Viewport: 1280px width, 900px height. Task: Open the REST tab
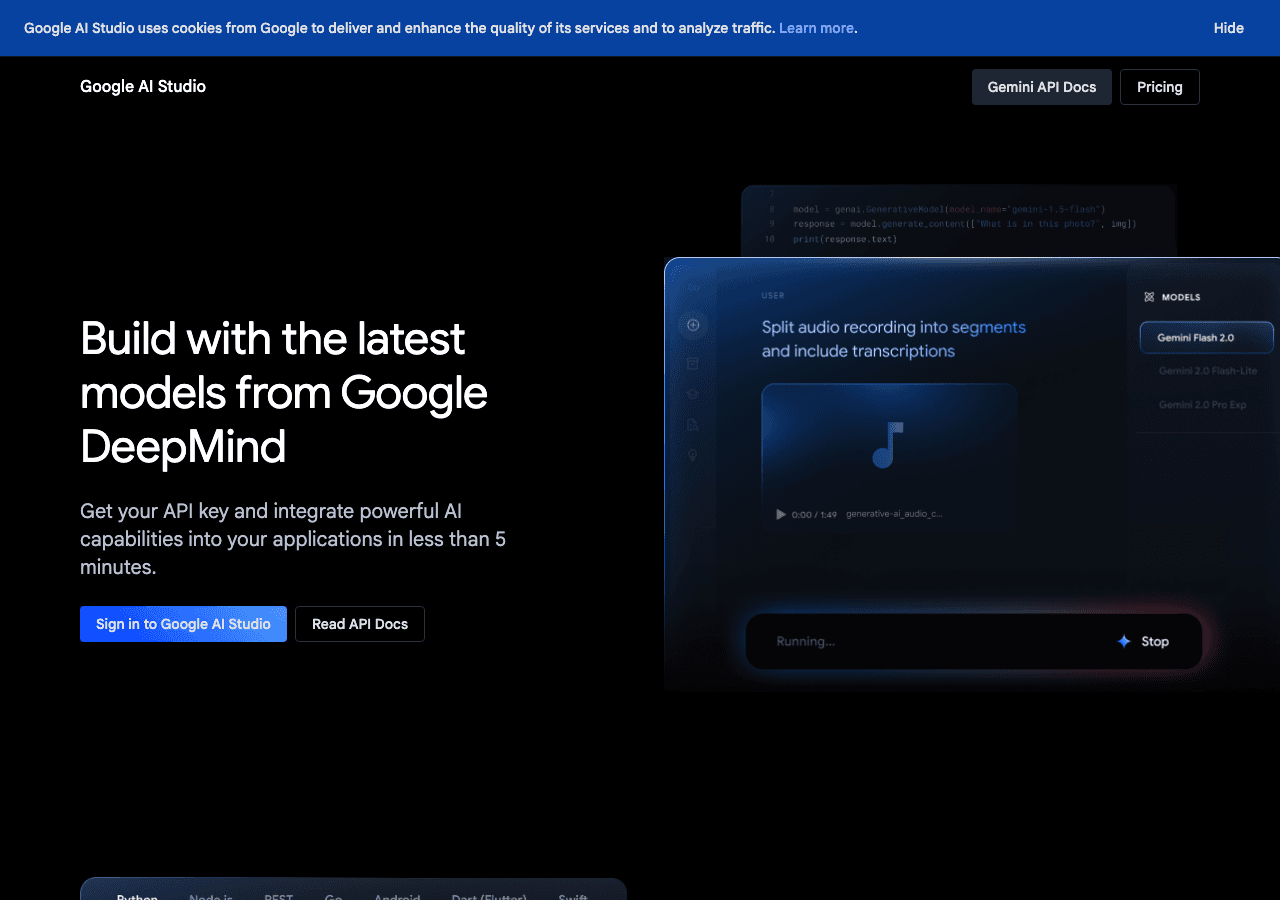coord(277,895)
